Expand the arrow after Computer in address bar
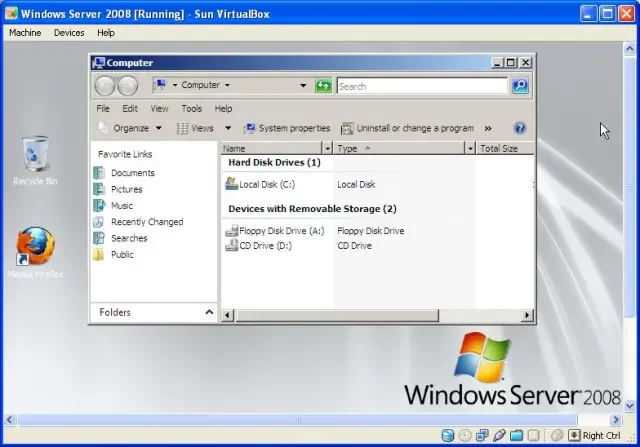The width and height of the screenshot is (640, 447). [x=227, y=85]
